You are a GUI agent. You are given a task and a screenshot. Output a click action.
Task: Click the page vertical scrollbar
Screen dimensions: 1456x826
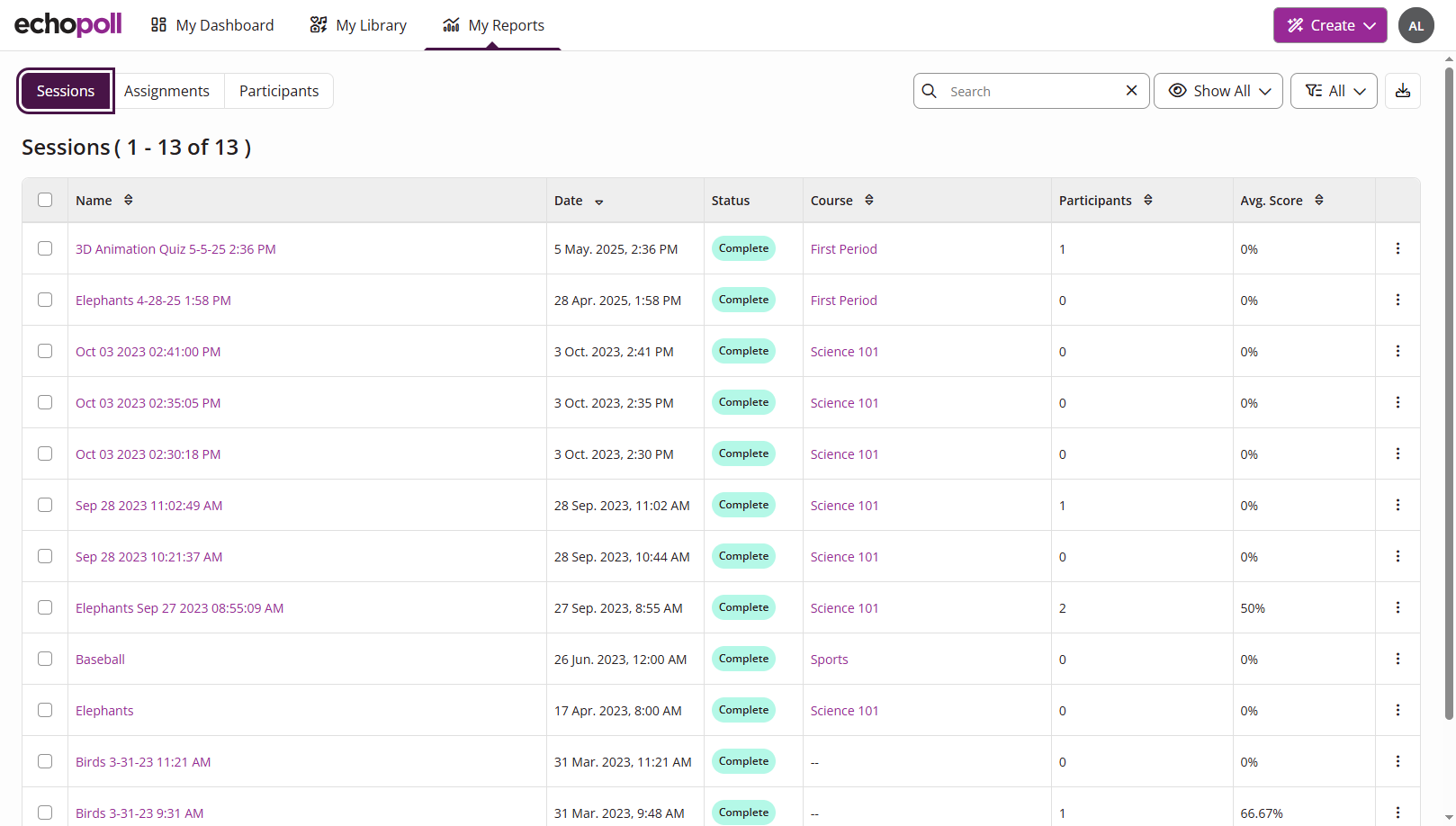coord(1449,391)
